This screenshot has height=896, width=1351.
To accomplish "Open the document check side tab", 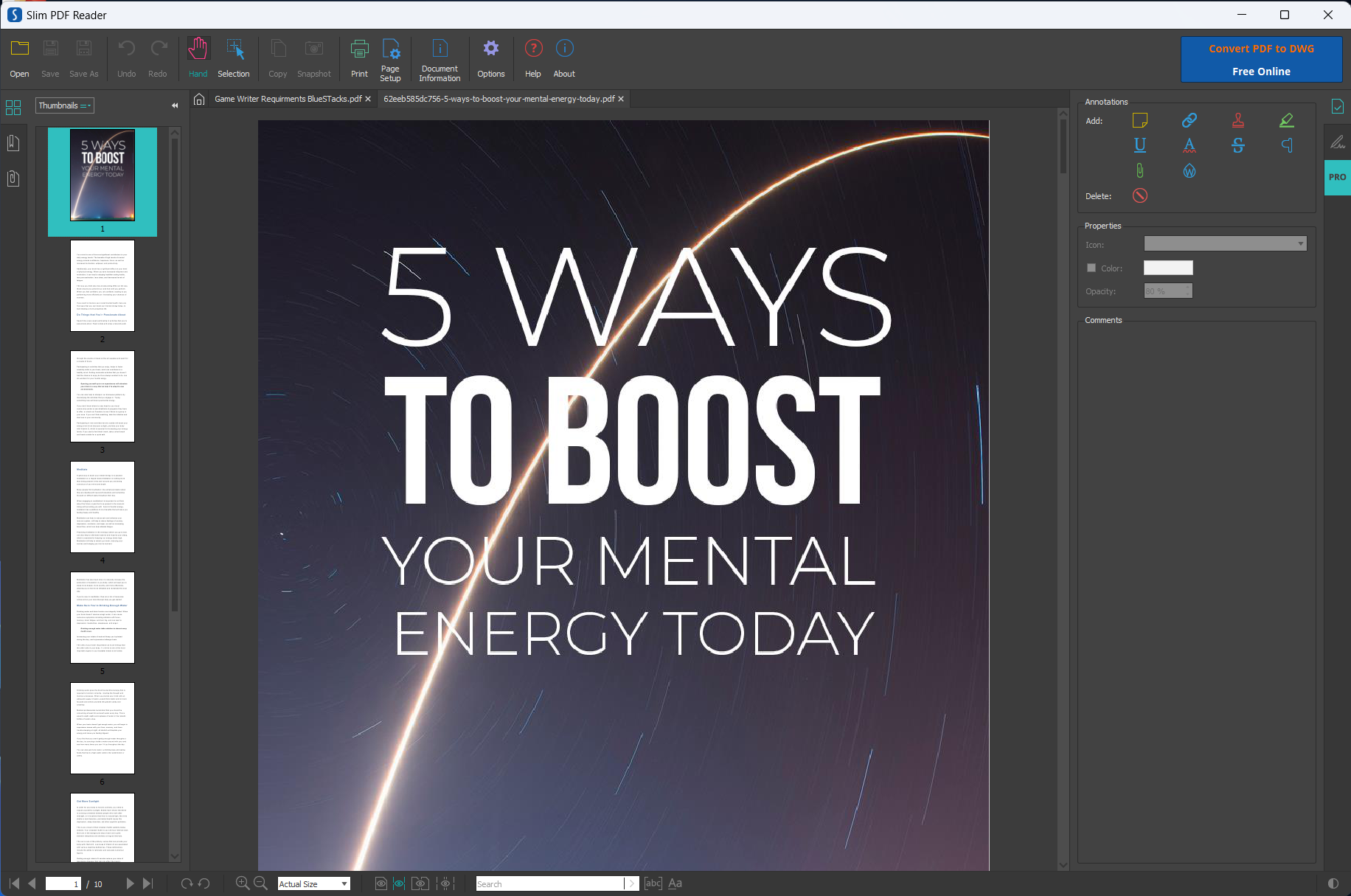I will 1337,107.
